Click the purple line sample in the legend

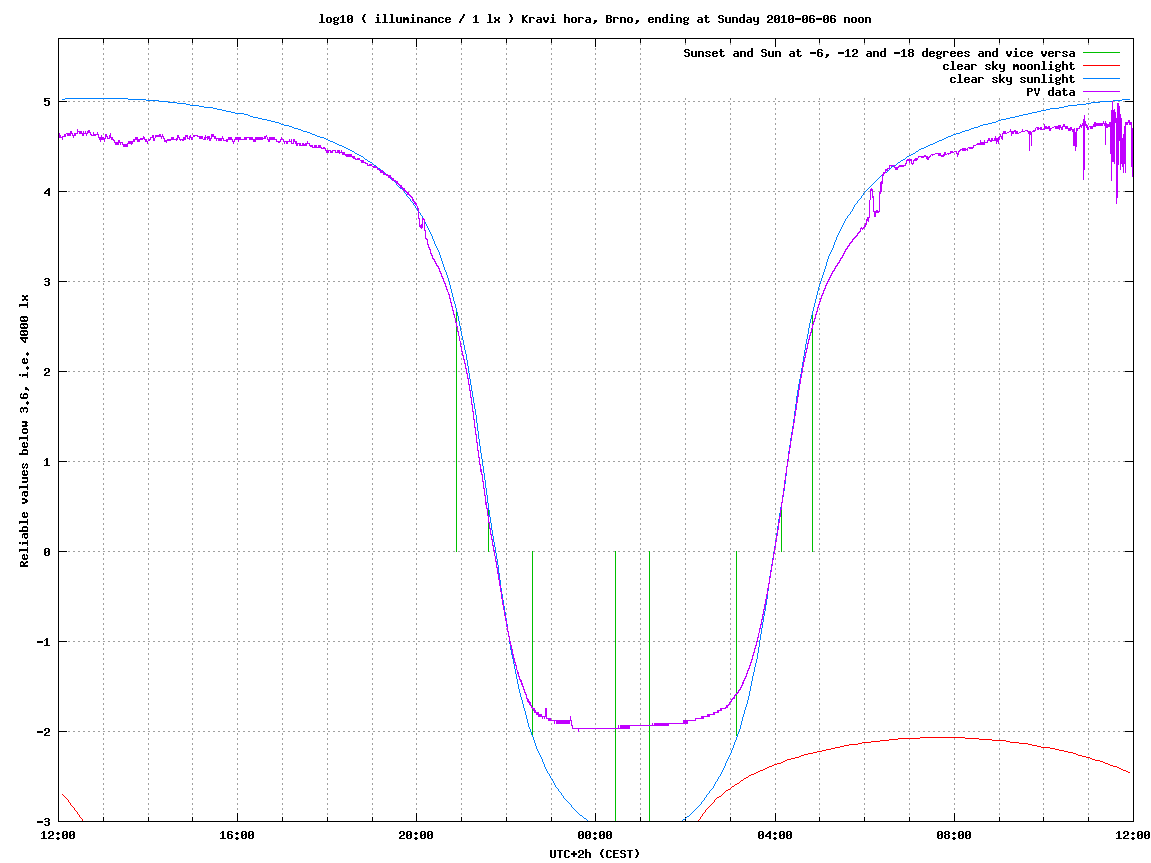click(x=1101, y=92)
